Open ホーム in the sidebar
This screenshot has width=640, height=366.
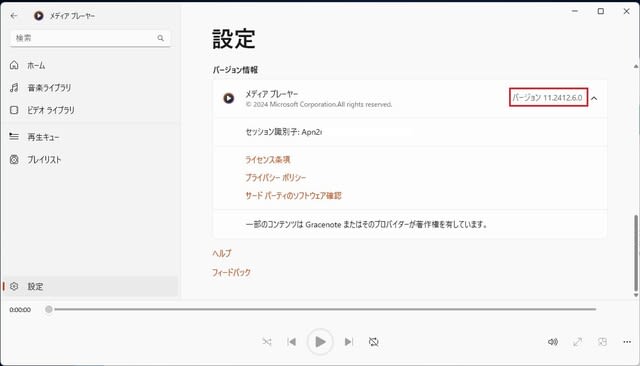(90, 65)
